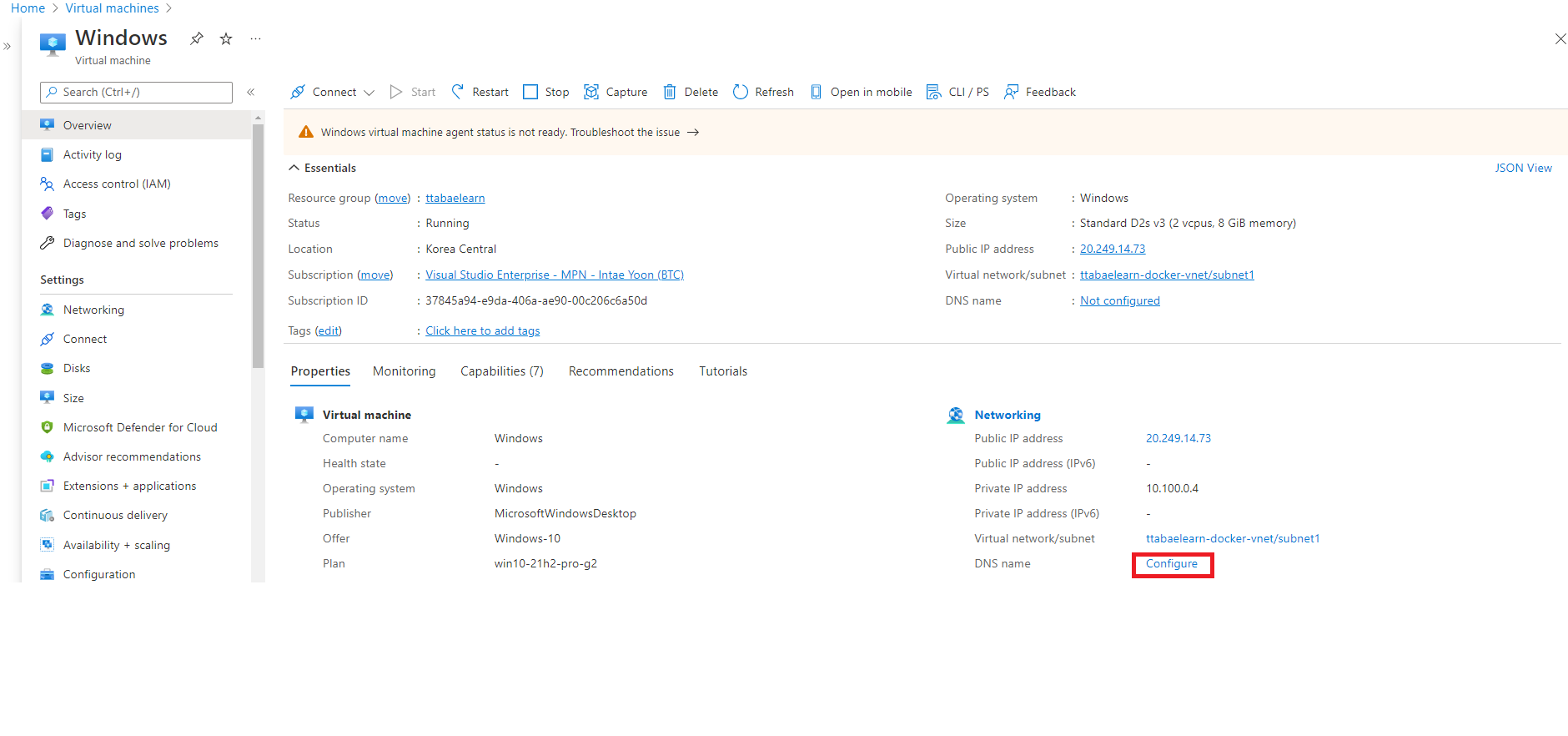Open the JSON View link
This screenshot has height=736, width=1568.
tap(1523, 168)
